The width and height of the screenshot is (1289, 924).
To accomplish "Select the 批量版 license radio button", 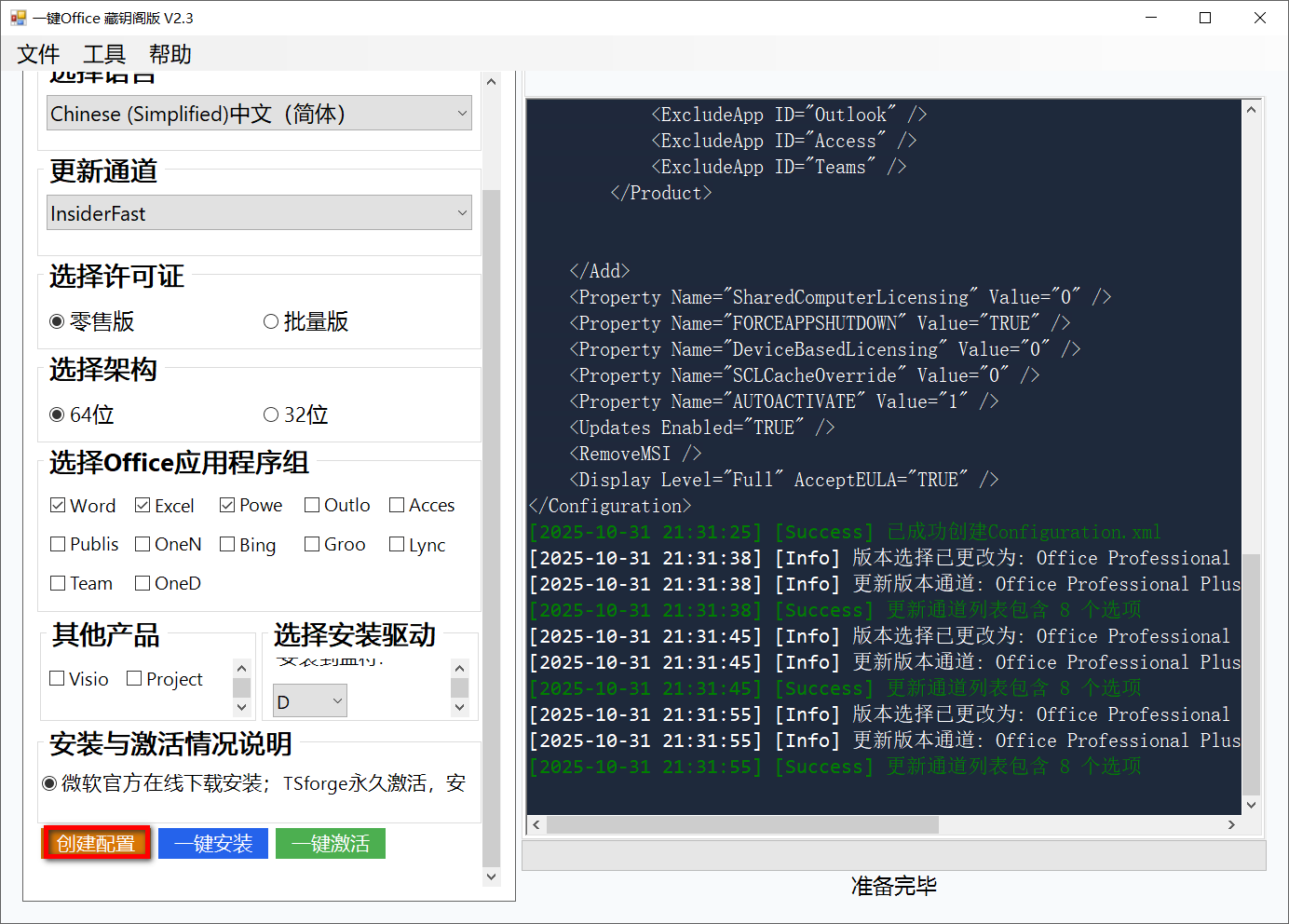I will click(271, 321).
